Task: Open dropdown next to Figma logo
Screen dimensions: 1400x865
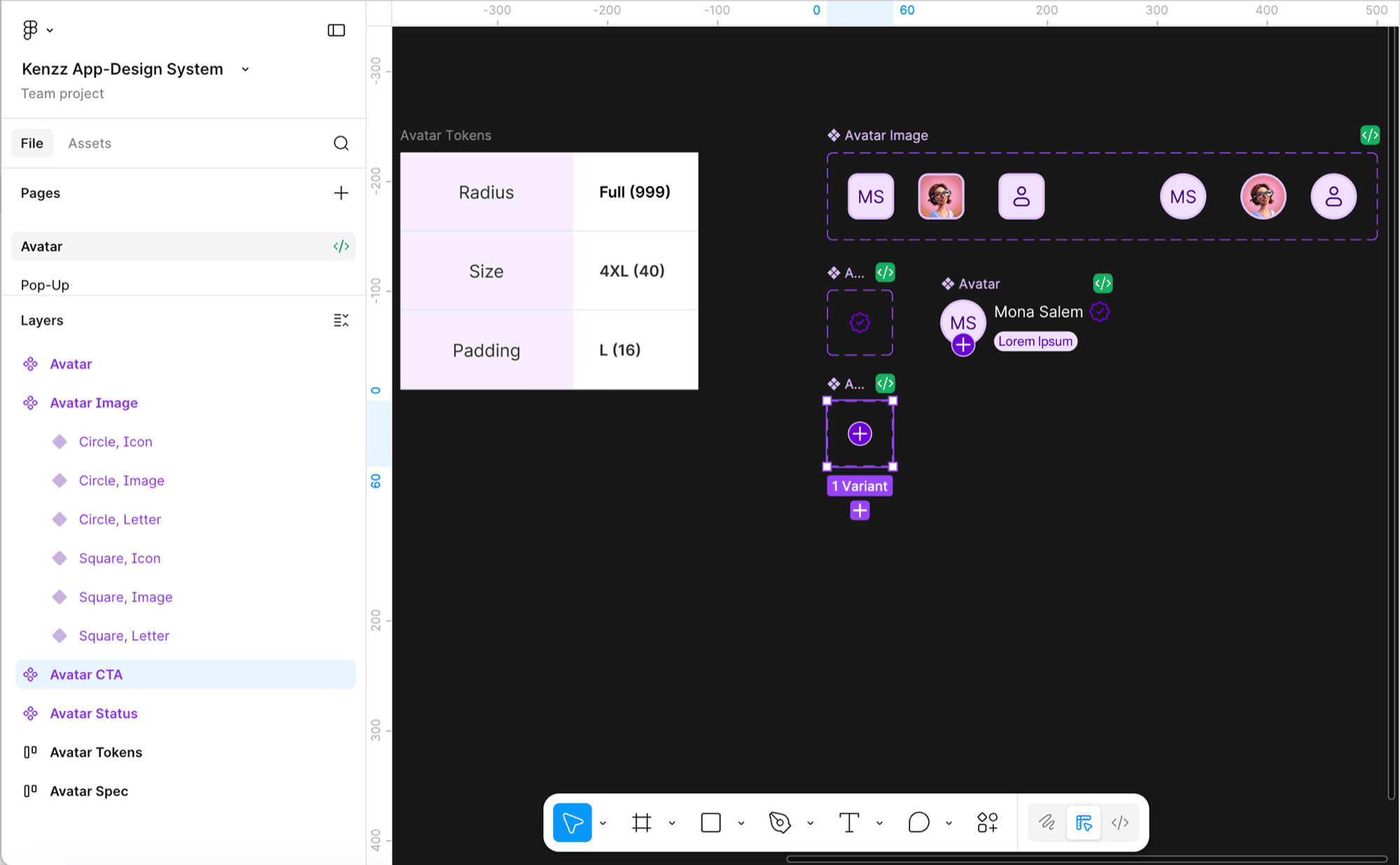Action: coord(50,31)
